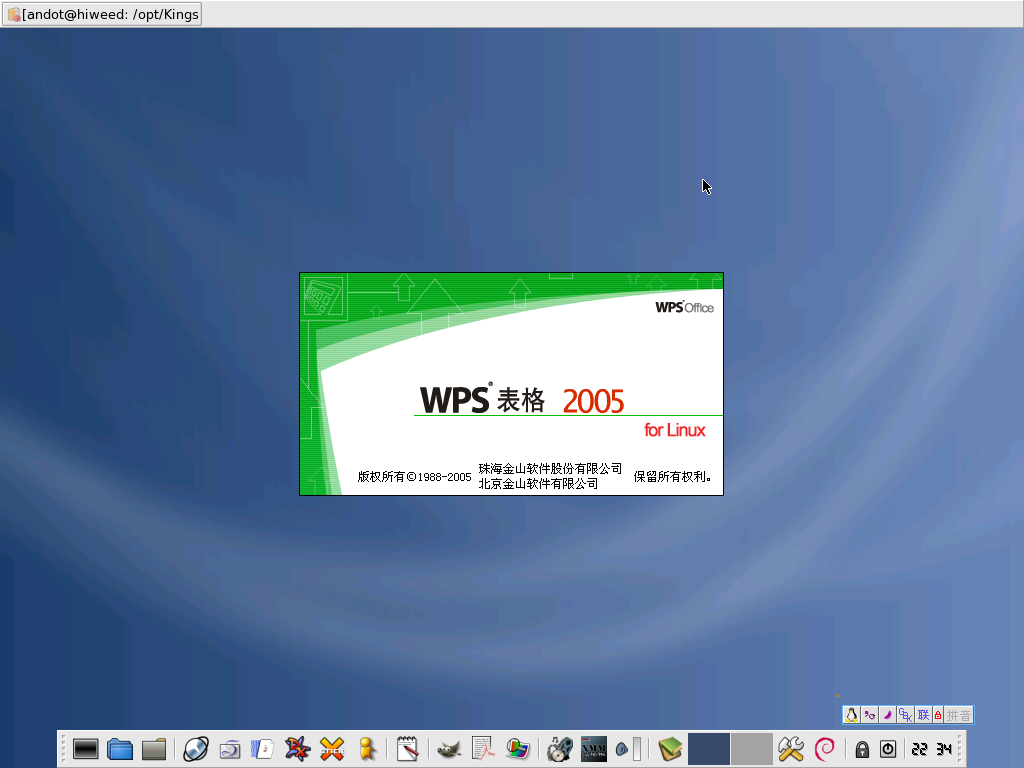The width and height of the screenshot is (1024, 768).
Task: Open the Sylpheed mail envelope icon
Action: 230,749
